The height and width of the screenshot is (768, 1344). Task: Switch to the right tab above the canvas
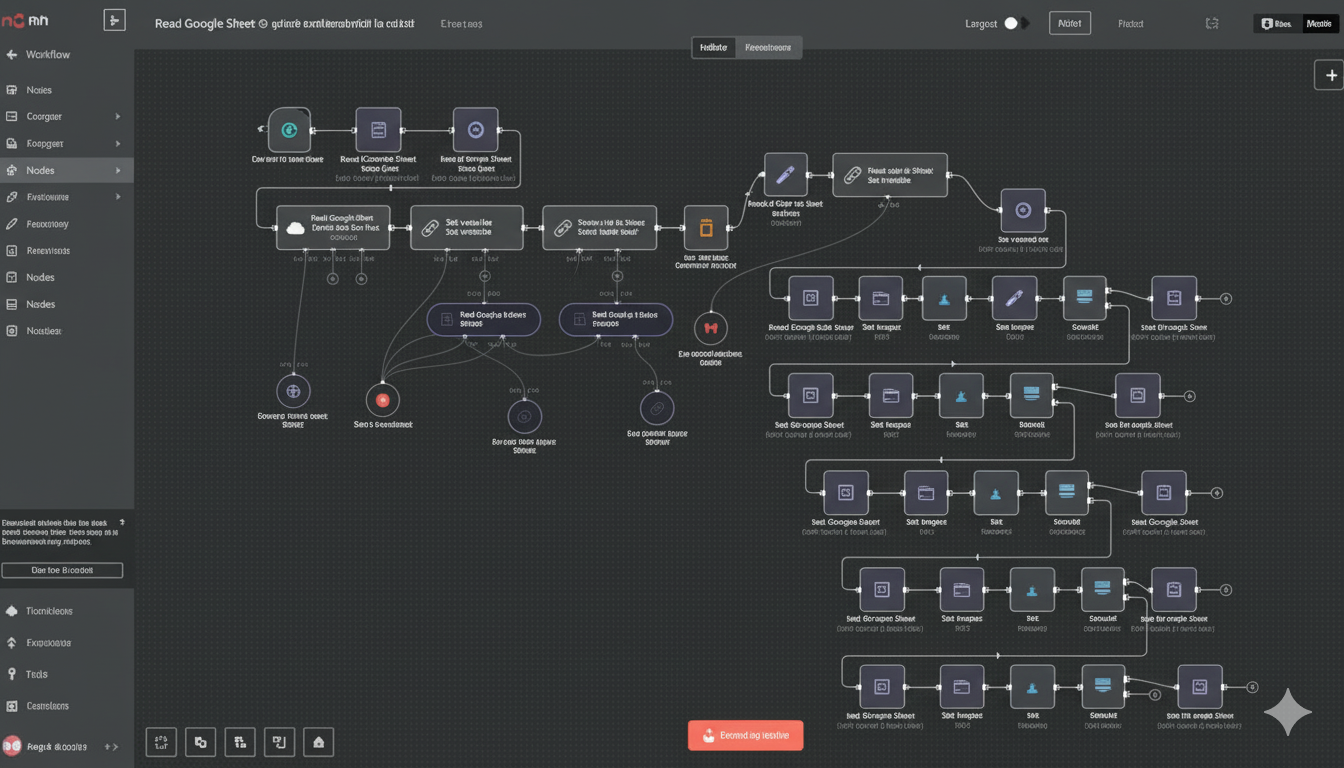[768, 47]
